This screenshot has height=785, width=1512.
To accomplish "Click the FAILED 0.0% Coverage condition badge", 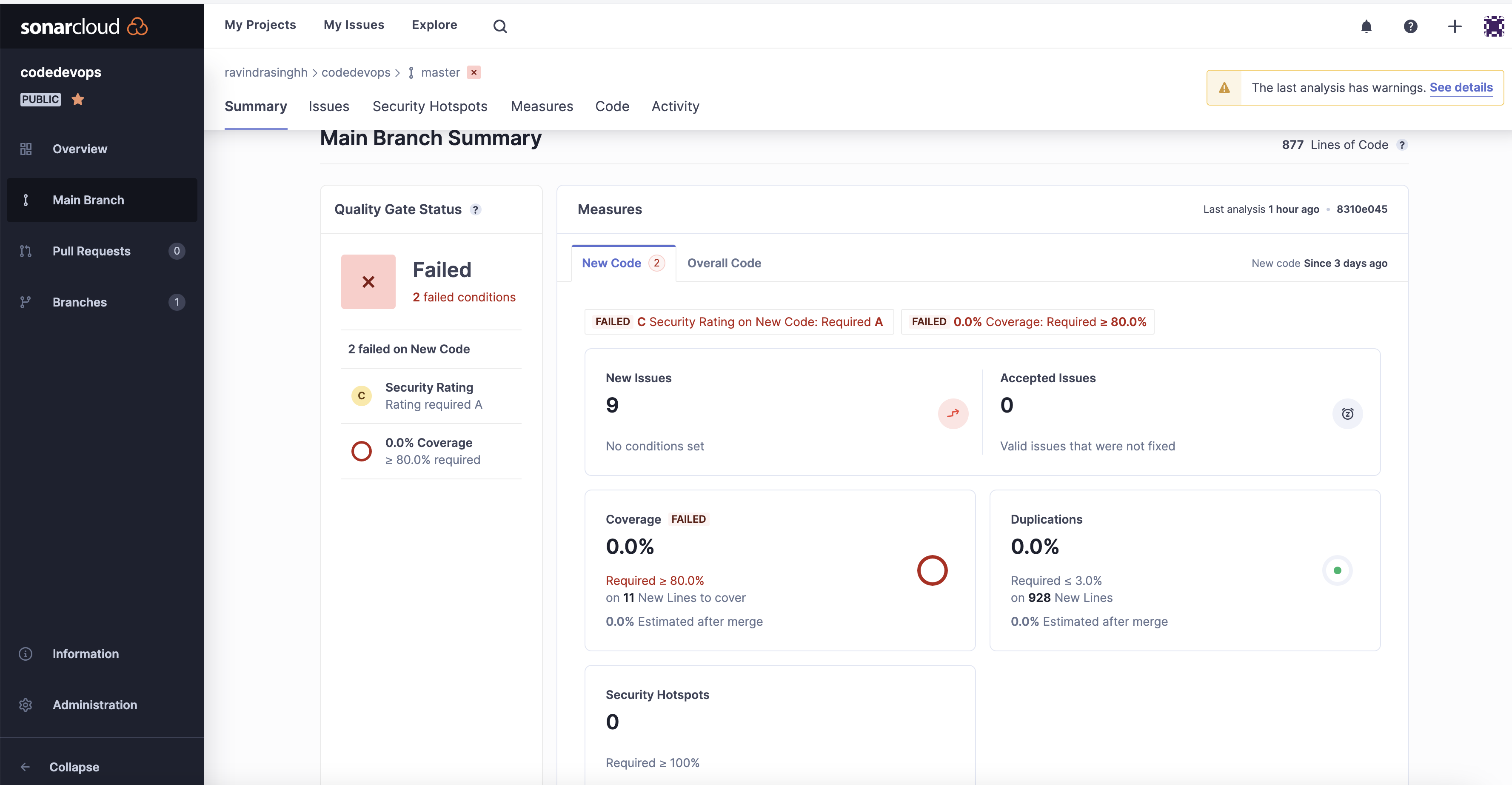I will tap(1027, 322).
